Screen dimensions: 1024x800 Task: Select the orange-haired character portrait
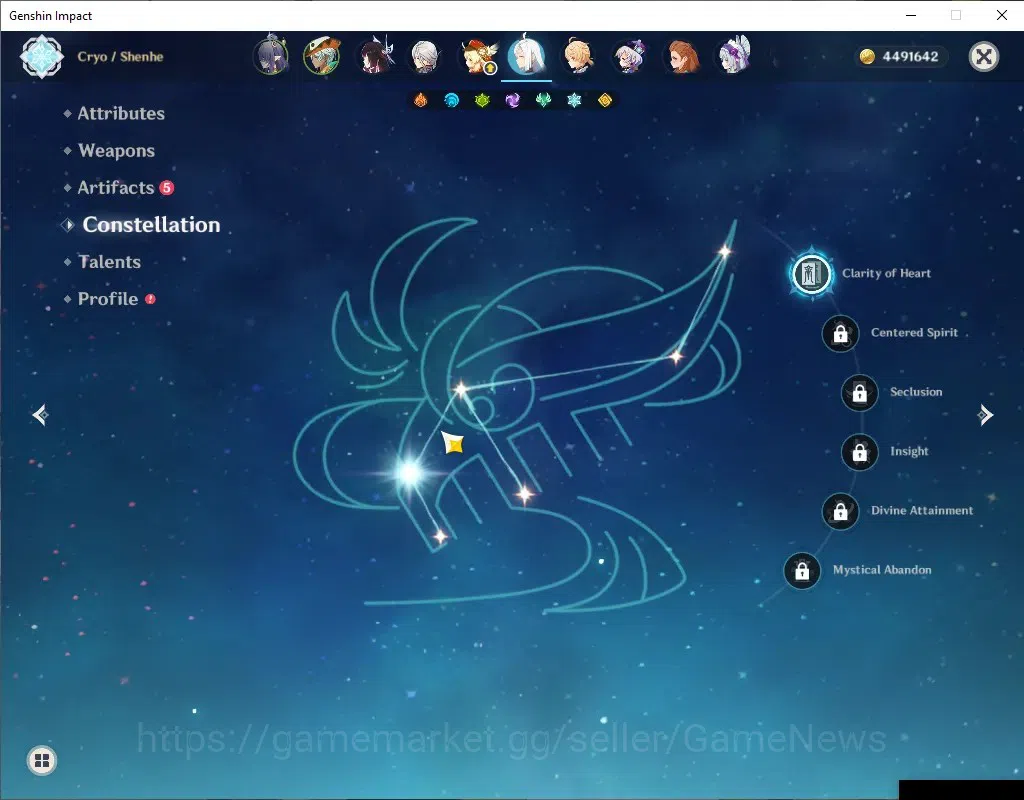682,56
